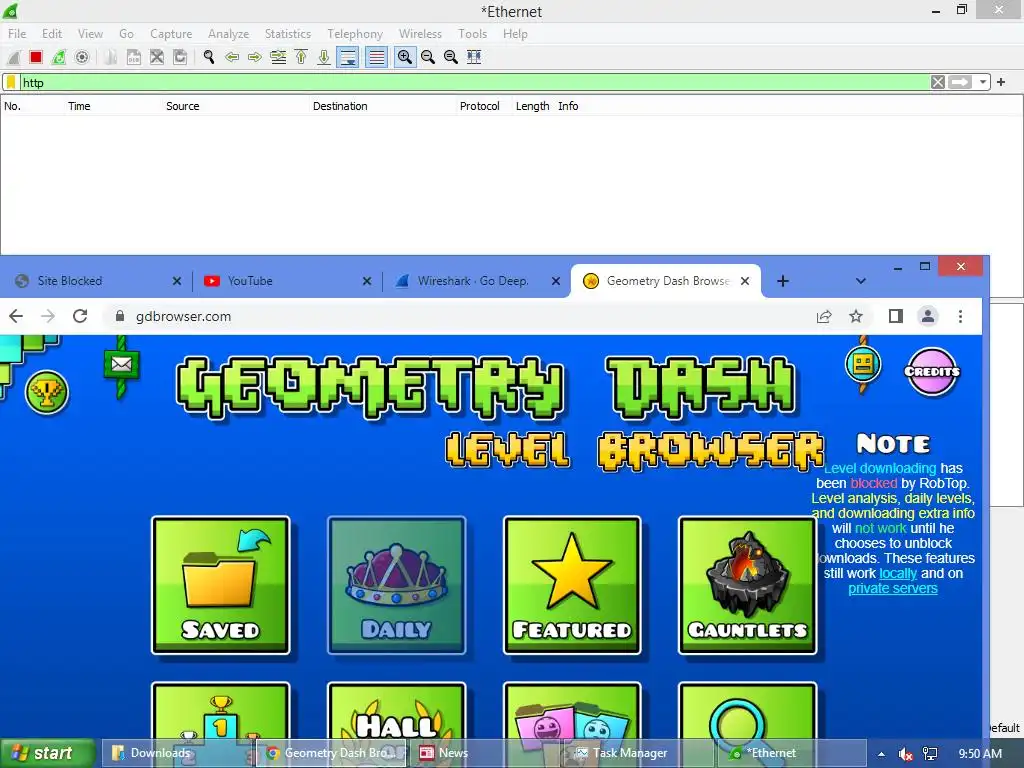Open a capture file in Wireshark
Image resolution: width=1024 pixels, height=768 pixels.
click(x=110, y=57)
